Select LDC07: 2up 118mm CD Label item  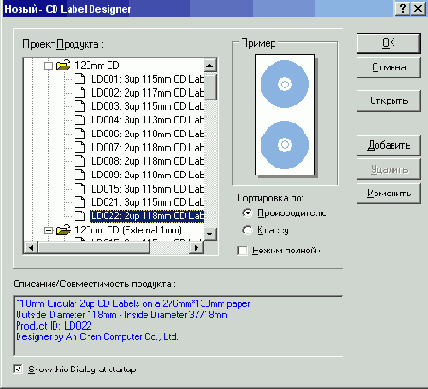coord(147,147)
